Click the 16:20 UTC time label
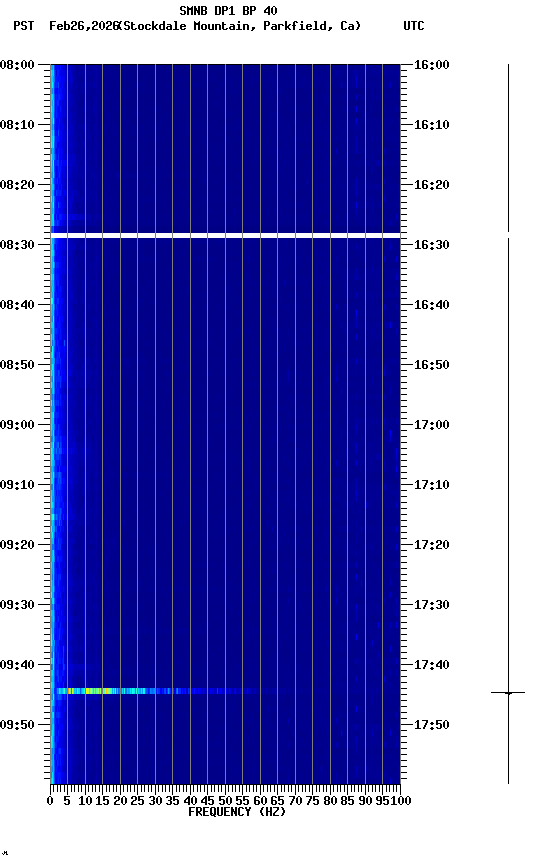552x864 pixels. coord(432,185)
